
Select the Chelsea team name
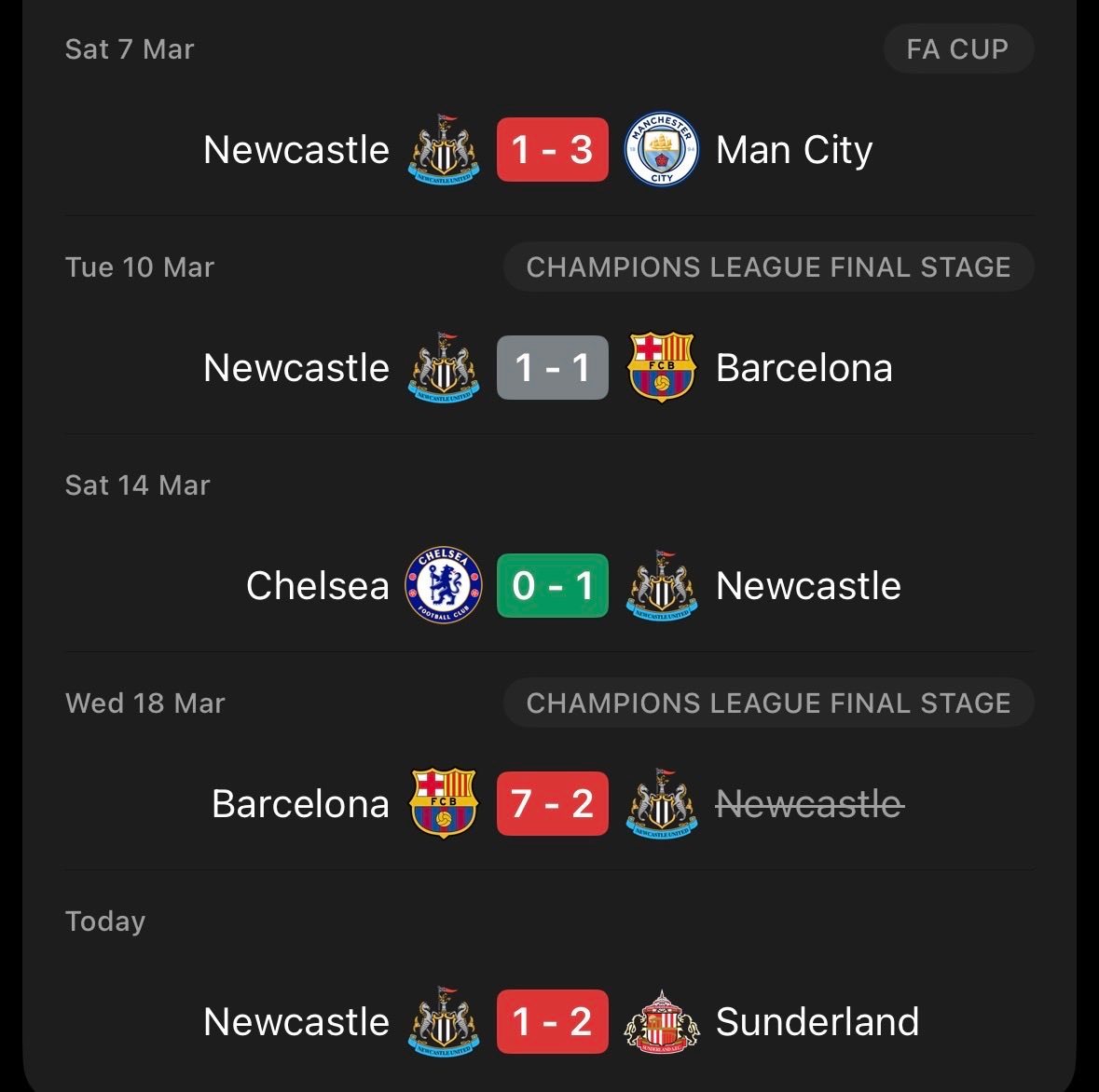(x=317, y=586)
